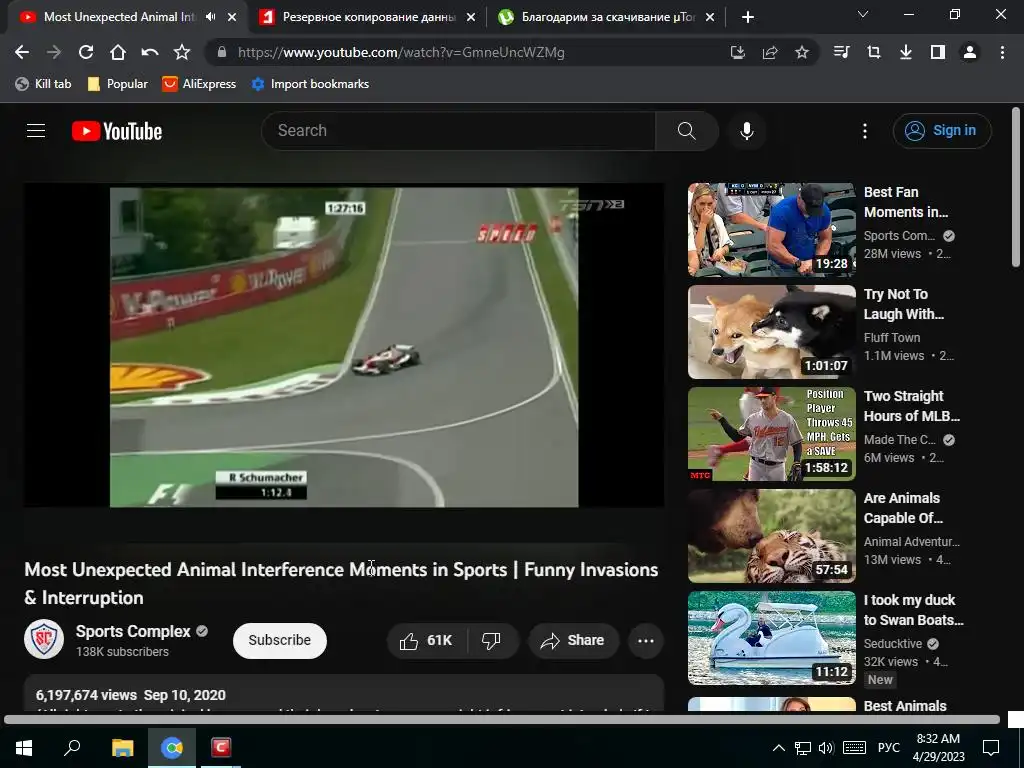This screenshot has height=768, width=1024.
Task: Toggle the browser side panel icon
Action: coord(938,52)
